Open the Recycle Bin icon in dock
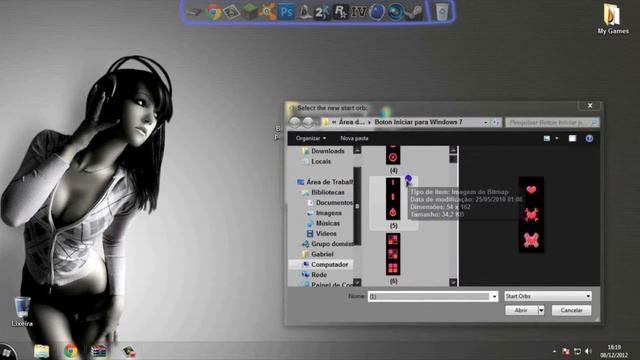This screenshot has width=640, height=360. click(x=442, y=12)
